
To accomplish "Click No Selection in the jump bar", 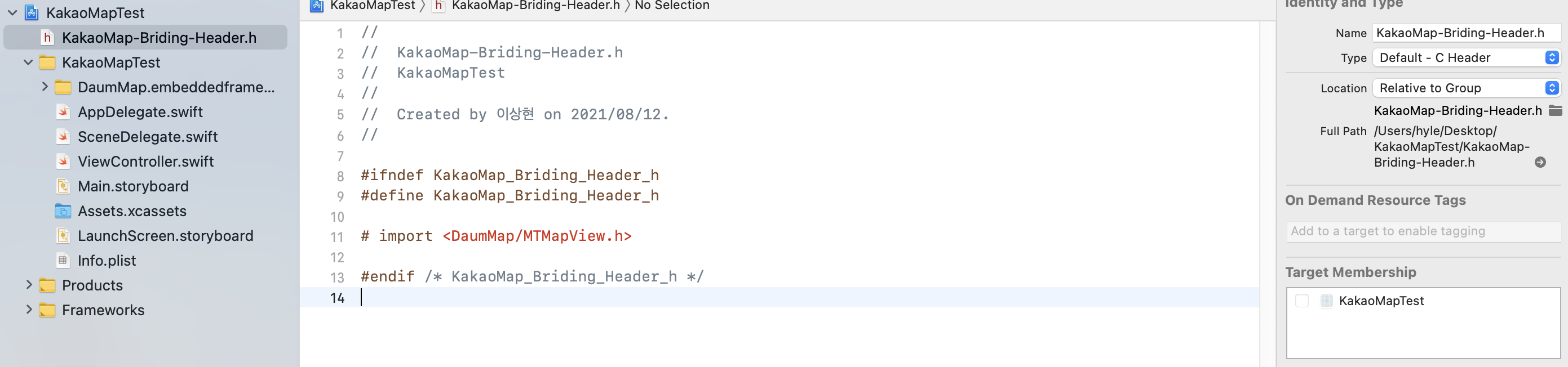I will click(672, 6).
